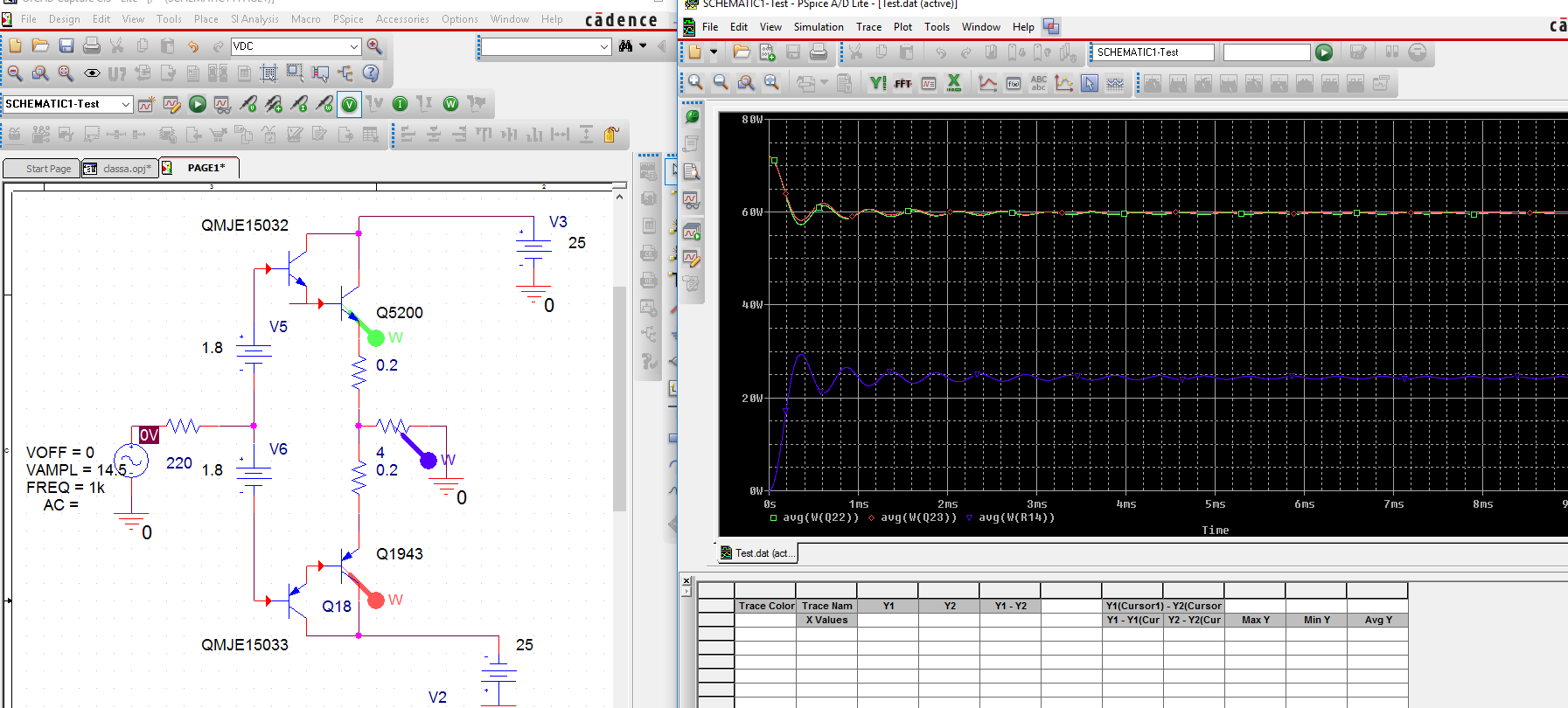The image size is (1568, 708).
Task: Select the current probe marker tool
Action: [x=299, y=104]
